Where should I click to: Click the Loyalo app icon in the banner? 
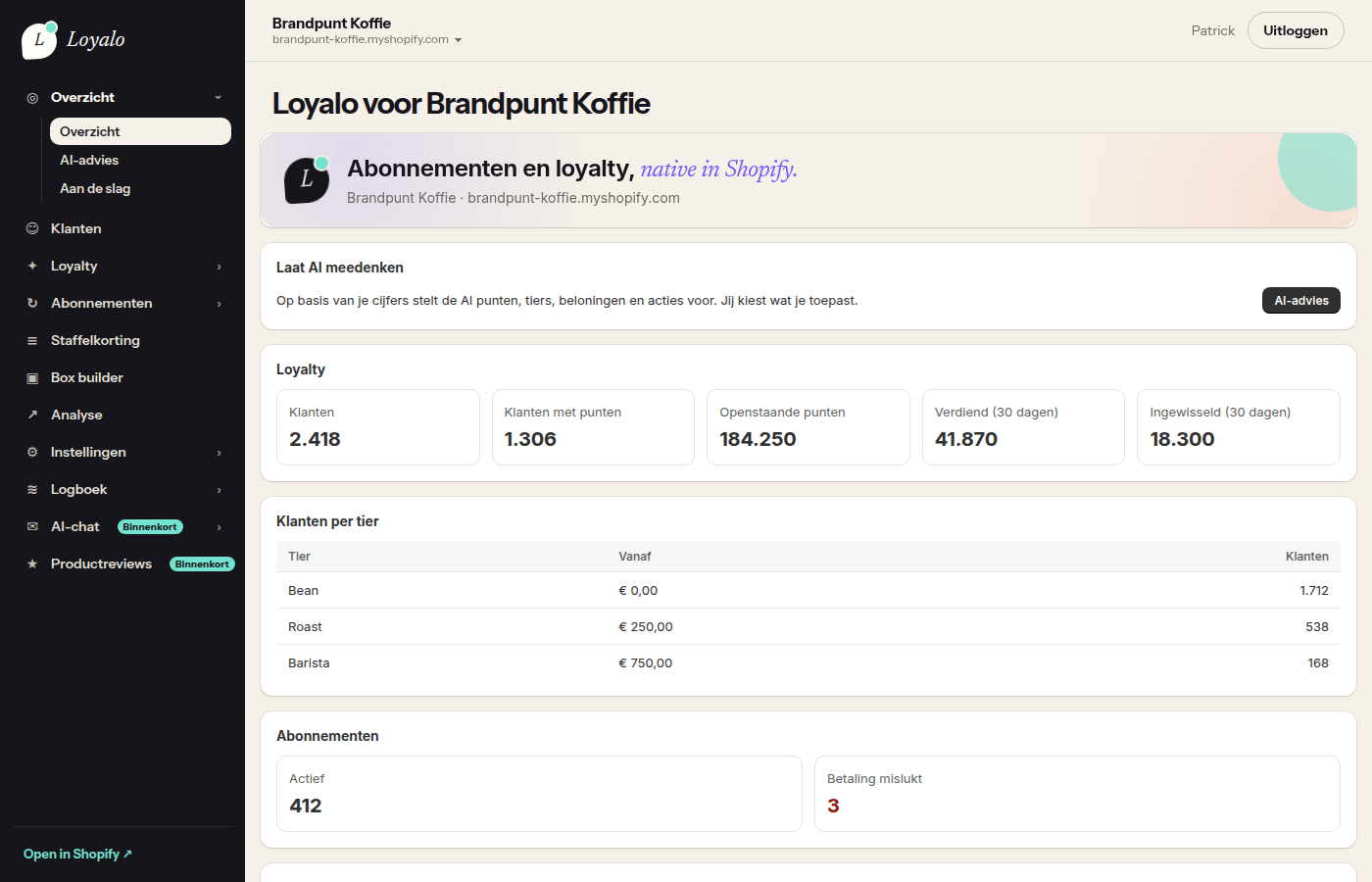(307, 179)
